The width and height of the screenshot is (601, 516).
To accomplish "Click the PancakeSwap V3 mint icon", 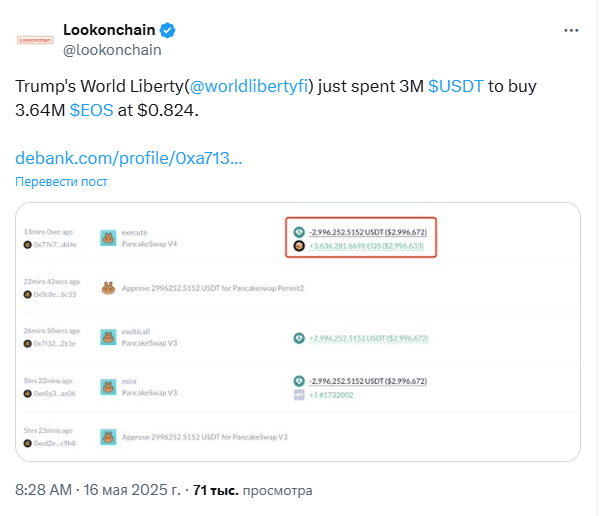I will [x=108, y=387].
